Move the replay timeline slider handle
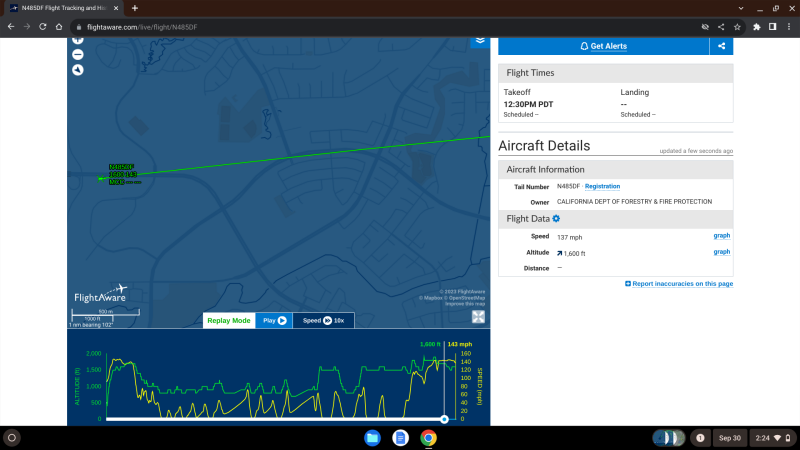The width and height of the screenshot is (800, 450). click(444, 419)
